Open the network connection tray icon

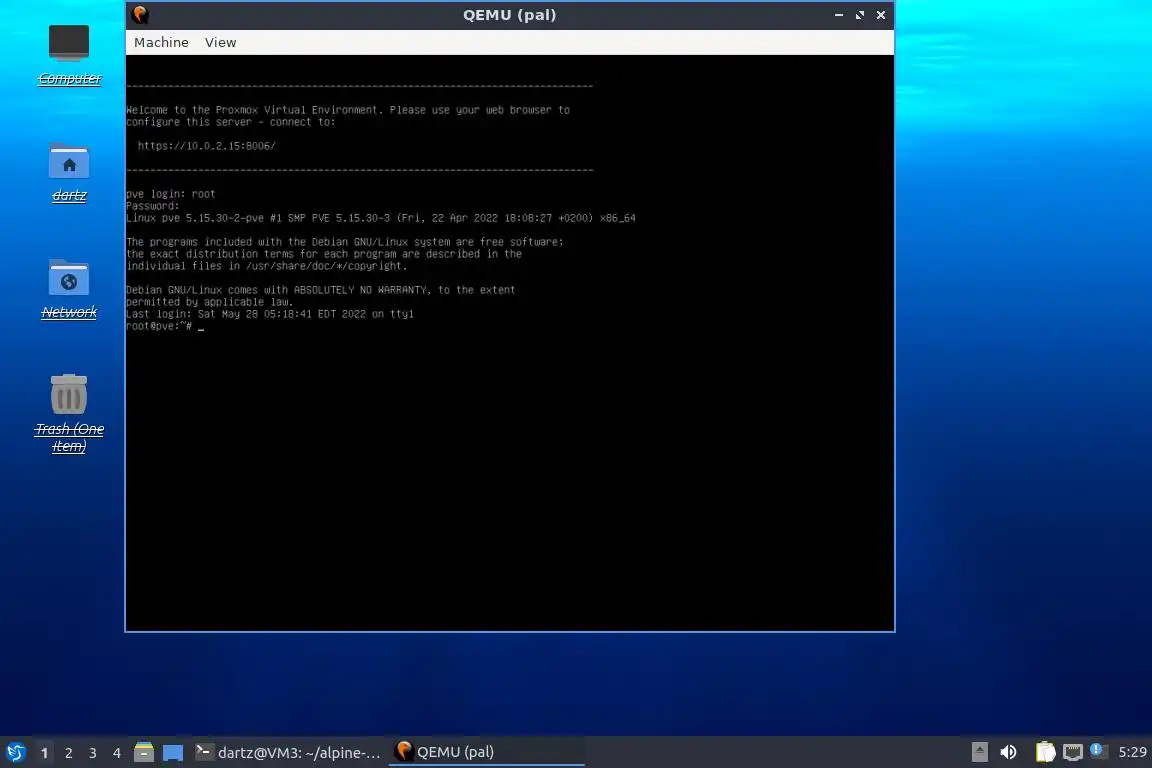(x=1073, y=752)
